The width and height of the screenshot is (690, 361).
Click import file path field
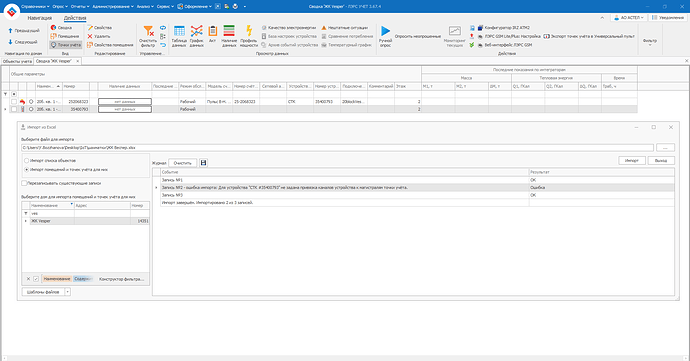tap(337, 147)
